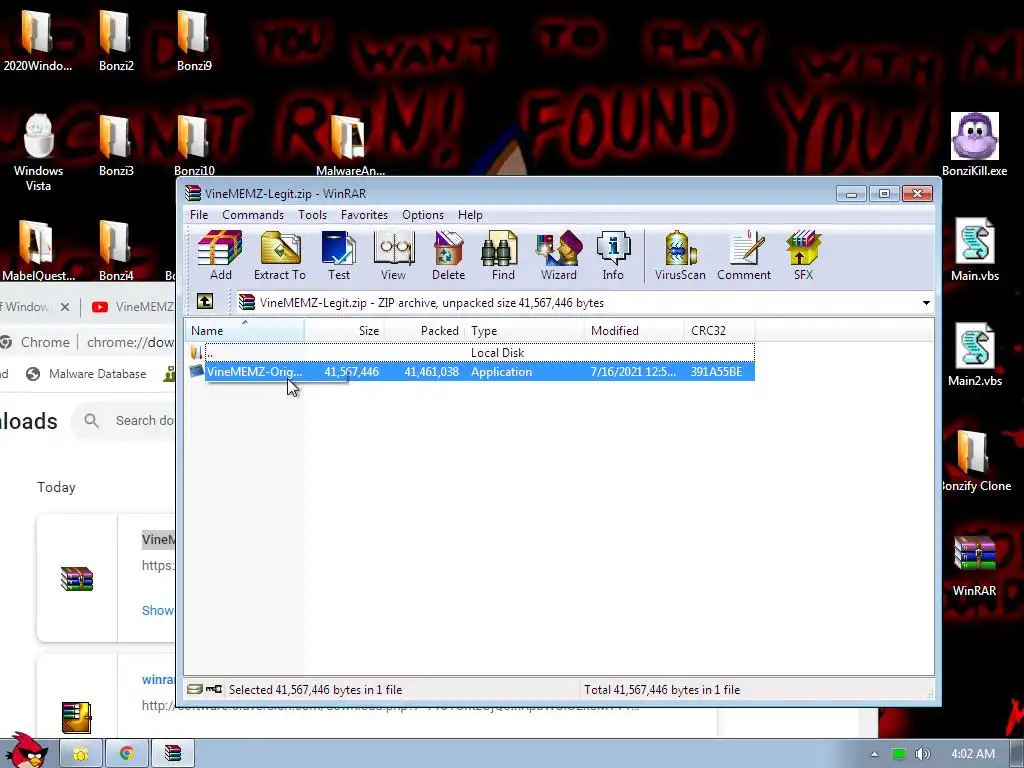Sort by Size column header
The width and height of the screenshot is (1024, 768).
click(x=344, y=330)
